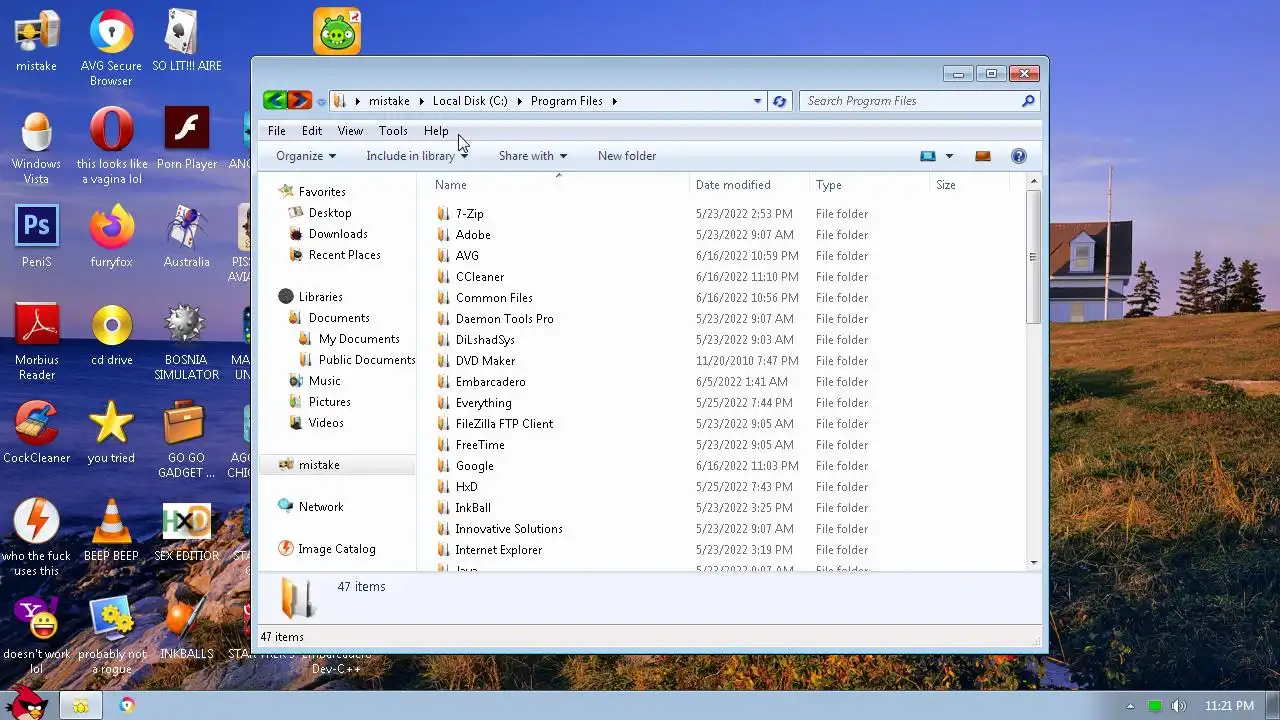Viewport: 1280px width, 720px height.
Task: Select the PeniS Photoshop desktop icon
Action: tap(36, 236)
